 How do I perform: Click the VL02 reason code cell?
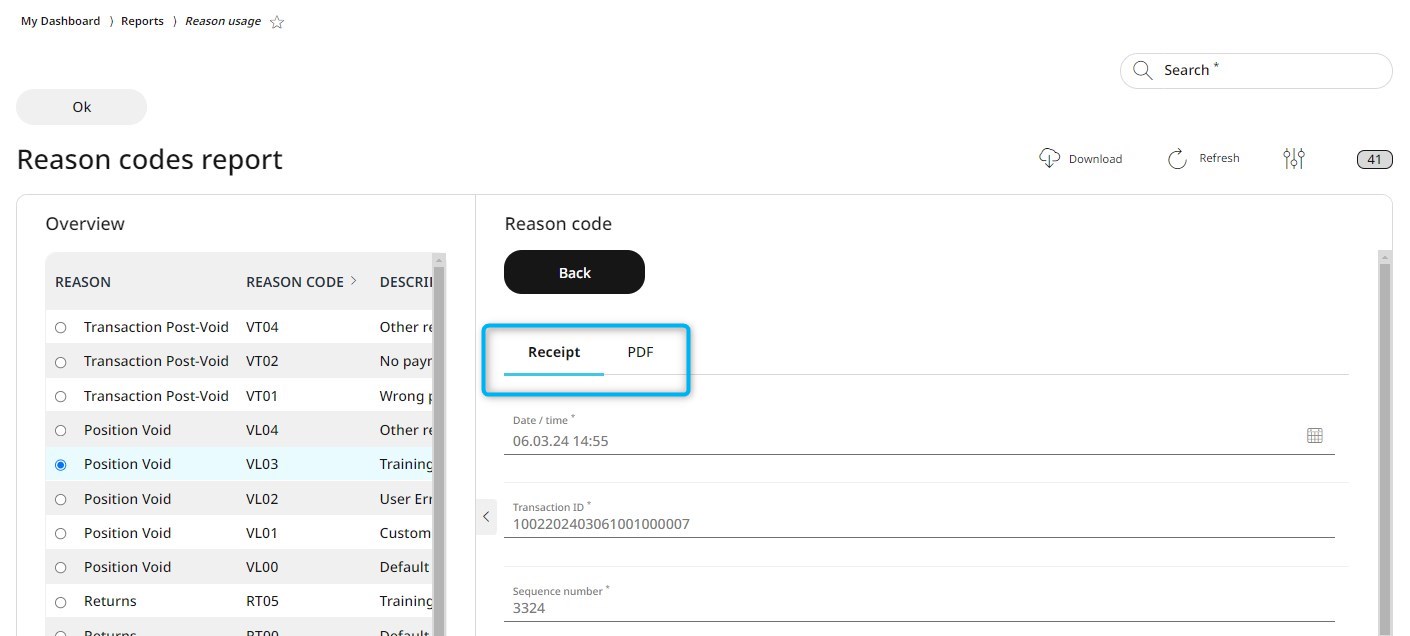tap(262, 499)
